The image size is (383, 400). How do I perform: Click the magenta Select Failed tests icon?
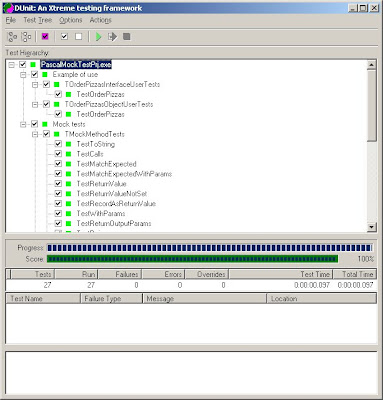[45, 36]
